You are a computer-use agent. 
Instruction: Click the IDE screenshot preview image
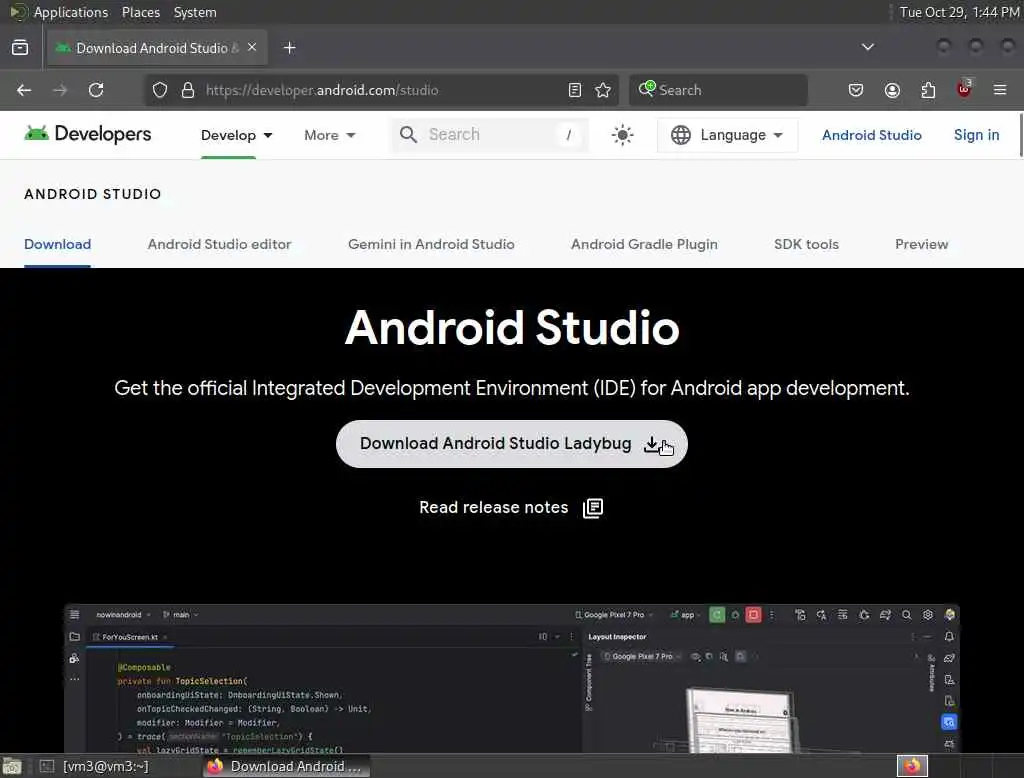512,678
